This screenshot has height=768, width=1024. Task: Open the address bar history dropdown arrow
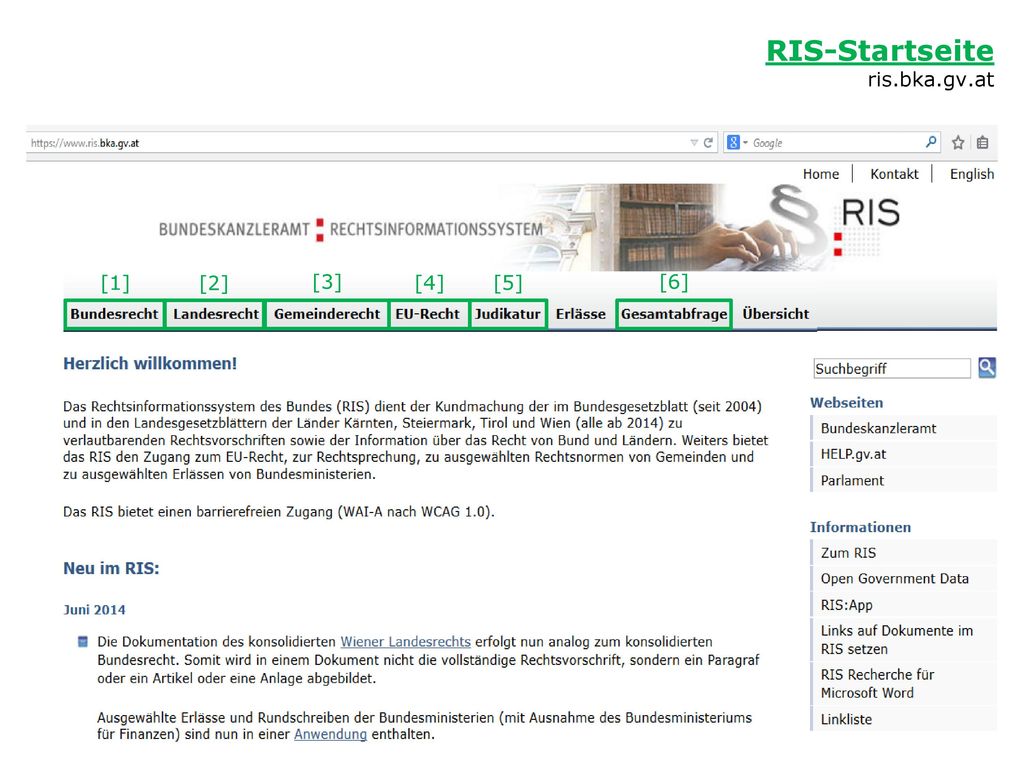(694, 142)
